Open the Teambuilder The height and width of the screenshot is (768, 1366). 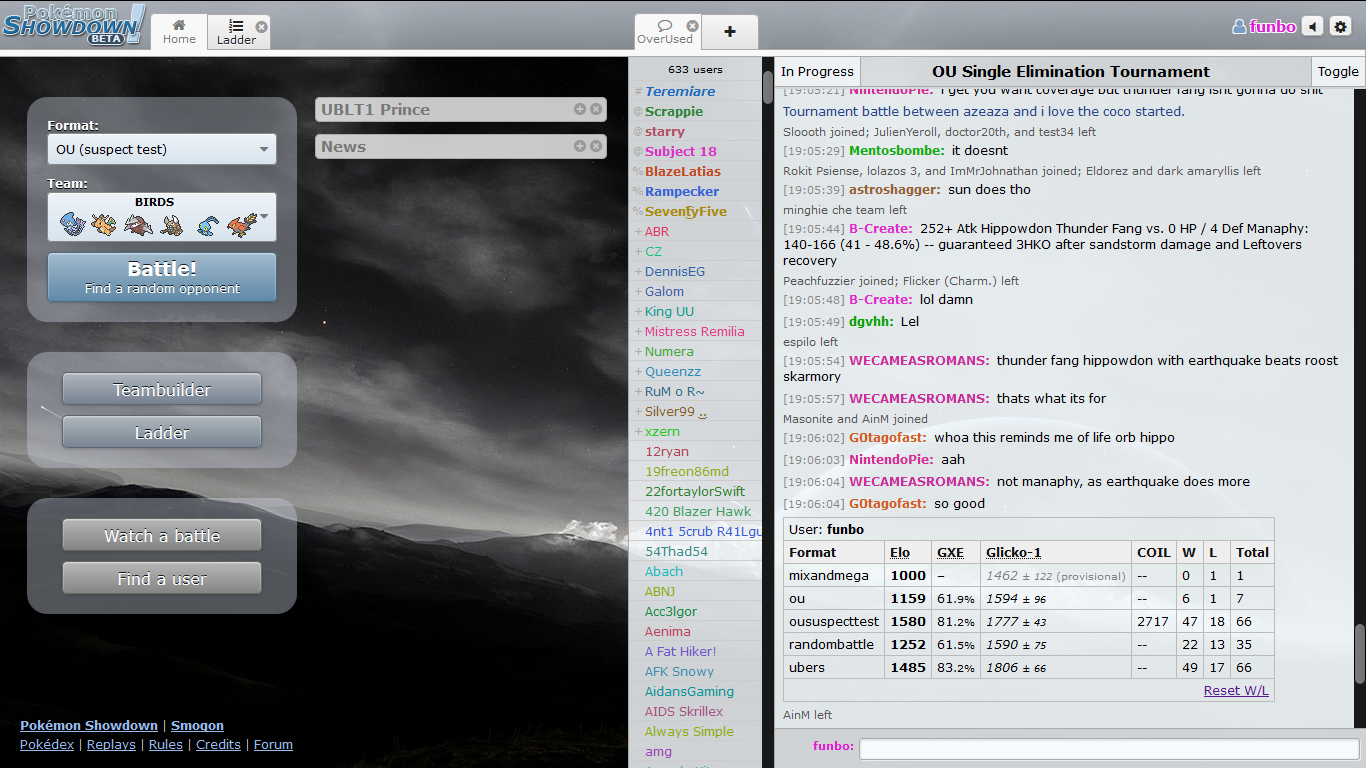coord(161,390)
